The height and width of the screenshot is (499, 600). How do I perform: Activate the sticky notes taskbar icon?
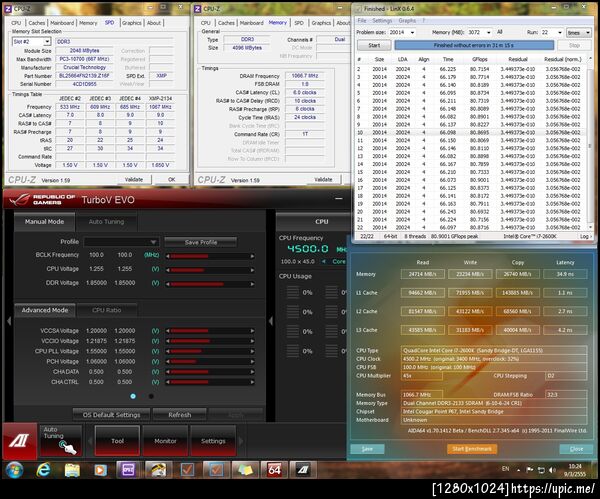coord(245,470)
